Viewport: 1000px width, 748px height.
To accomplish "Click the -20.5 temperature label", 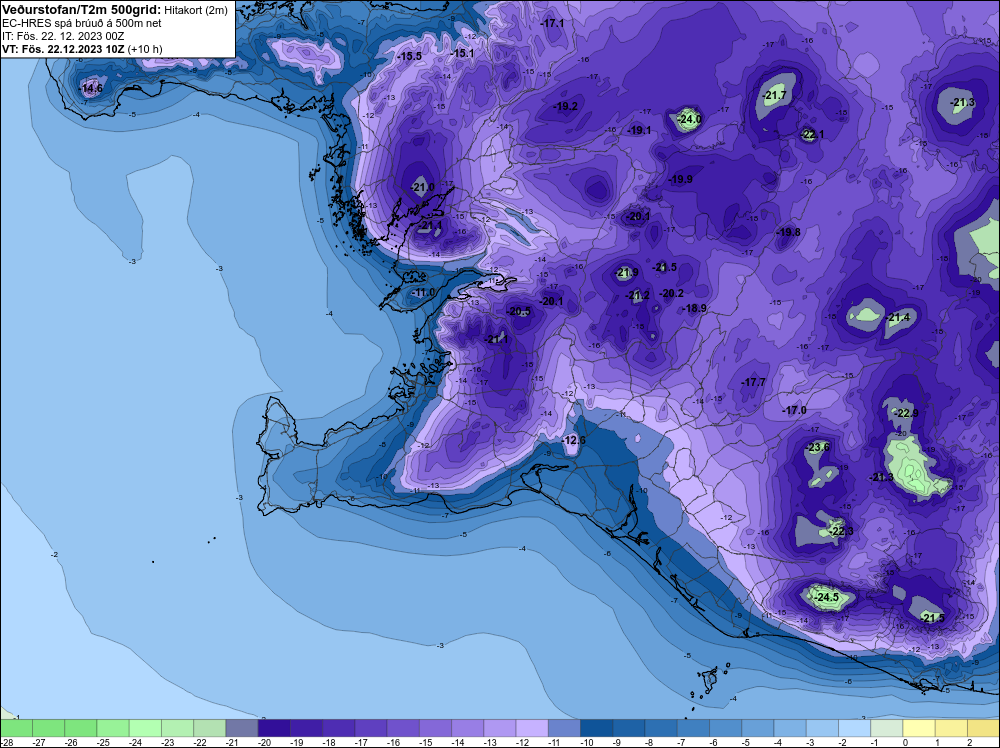I will [x=519, y=311].
